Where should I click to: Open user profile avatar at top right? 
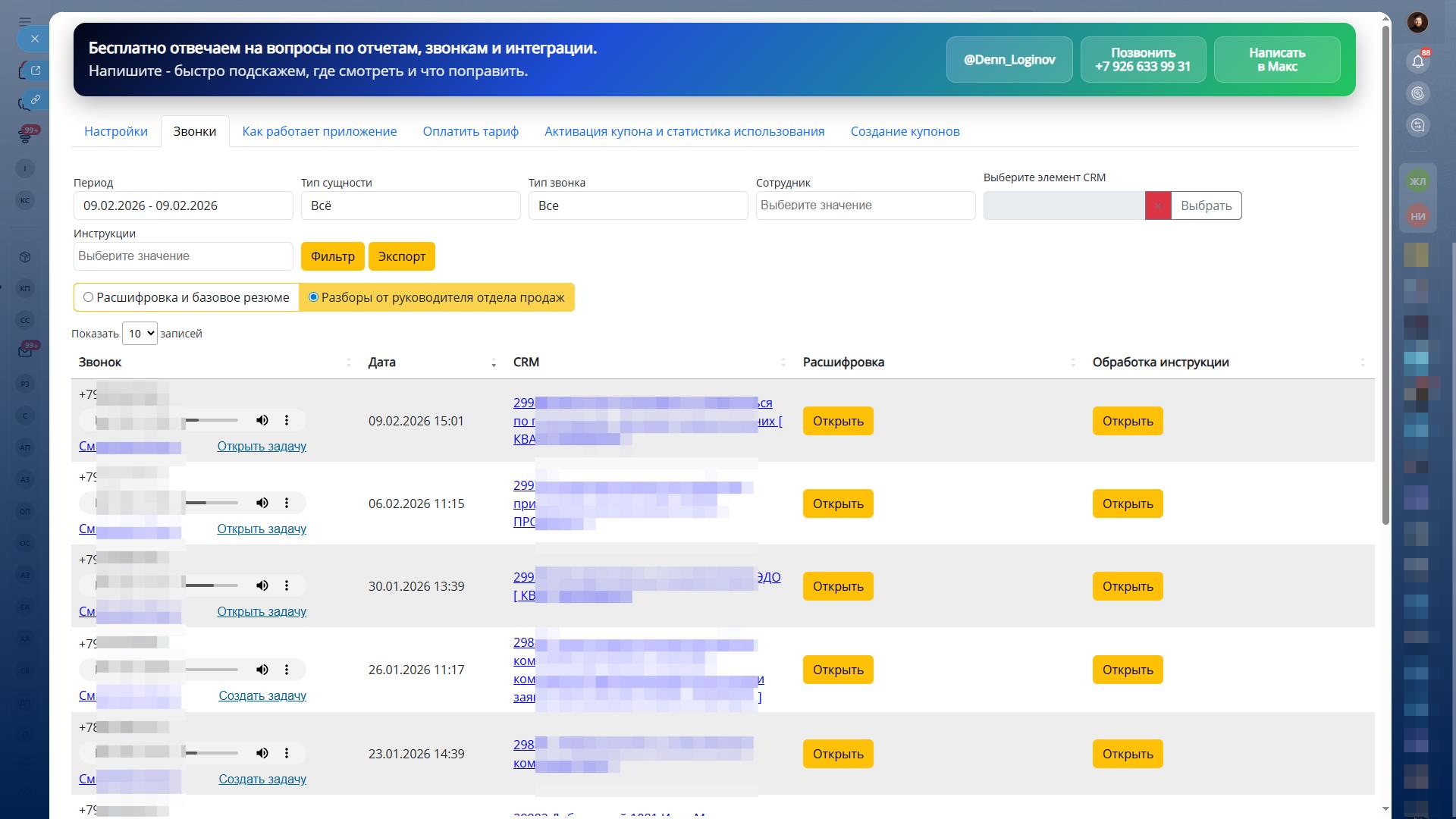point(1417,22)
